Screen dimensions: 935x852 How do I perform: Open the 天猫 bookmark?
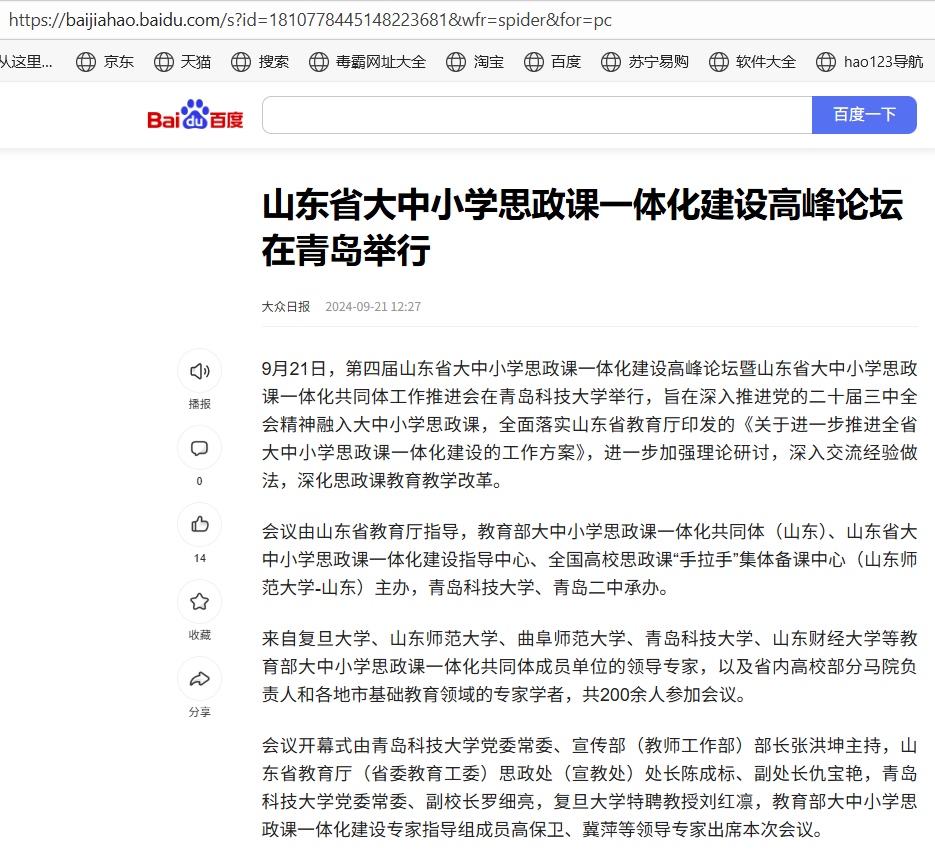(183, 62)
